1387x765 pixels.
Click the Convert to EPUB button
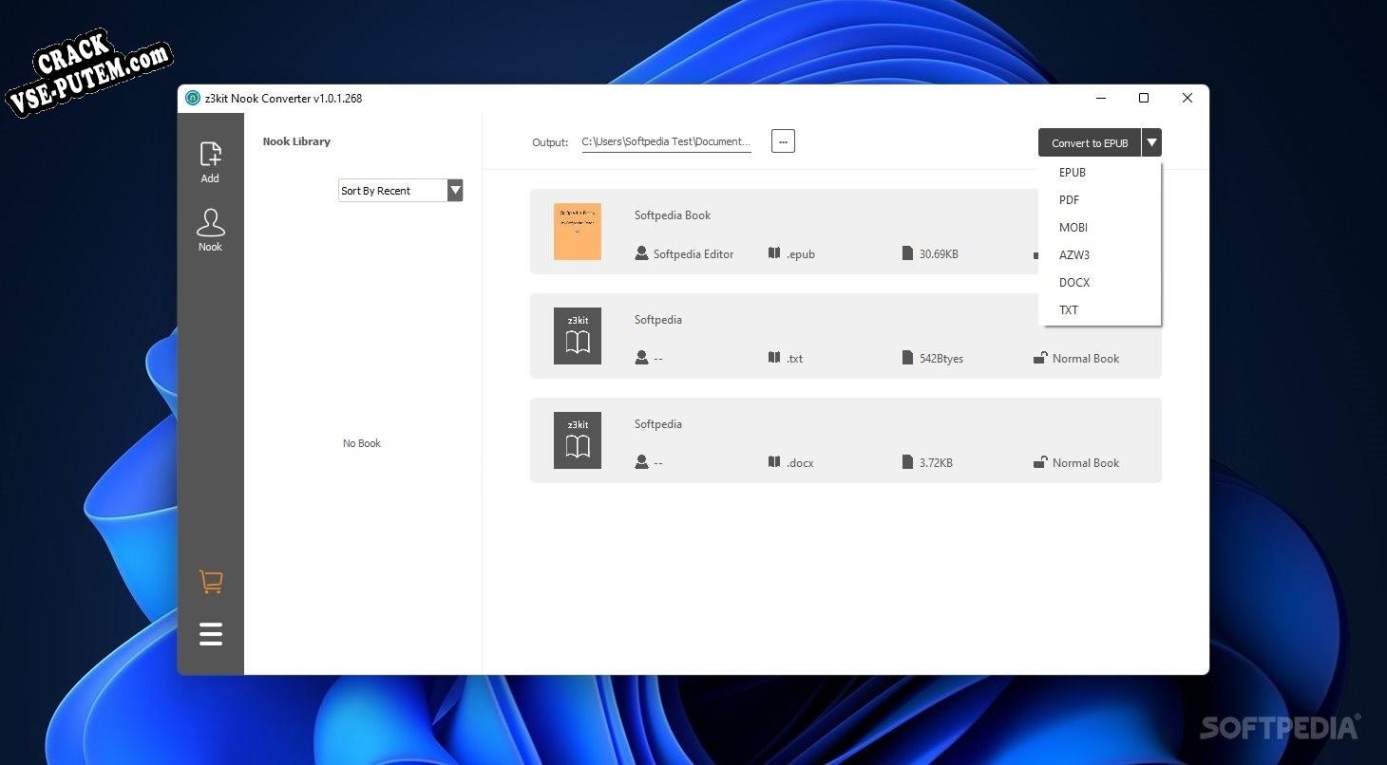pos(1089,143)
